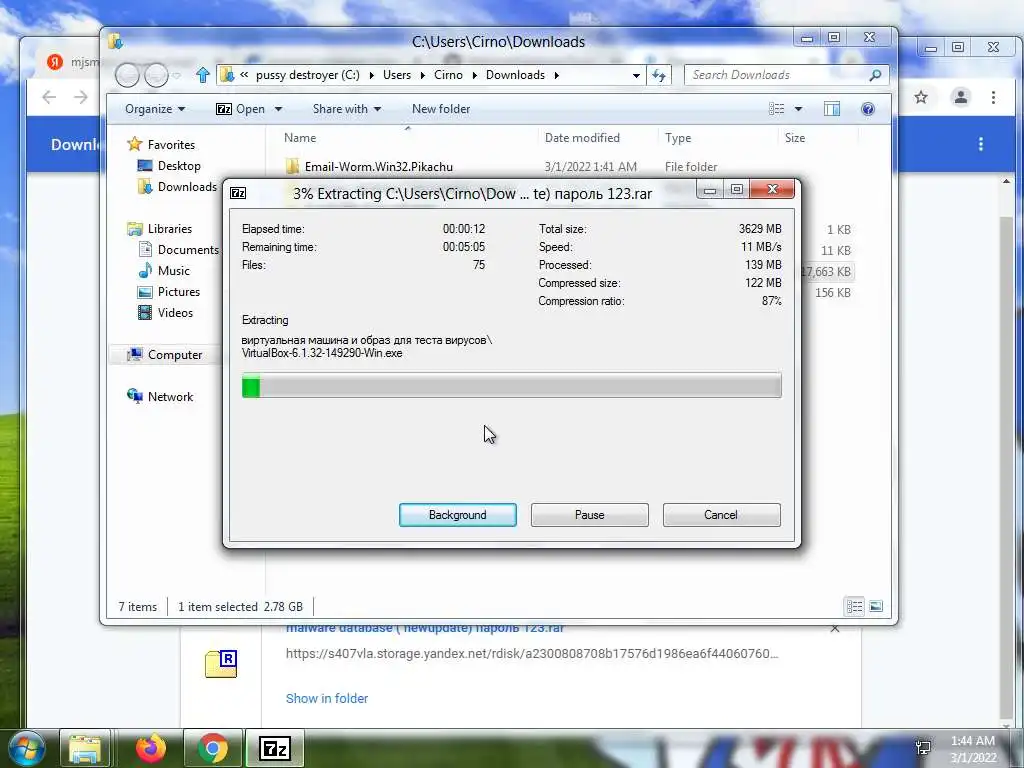Select Desktop in navigation pane

point(178,166)
